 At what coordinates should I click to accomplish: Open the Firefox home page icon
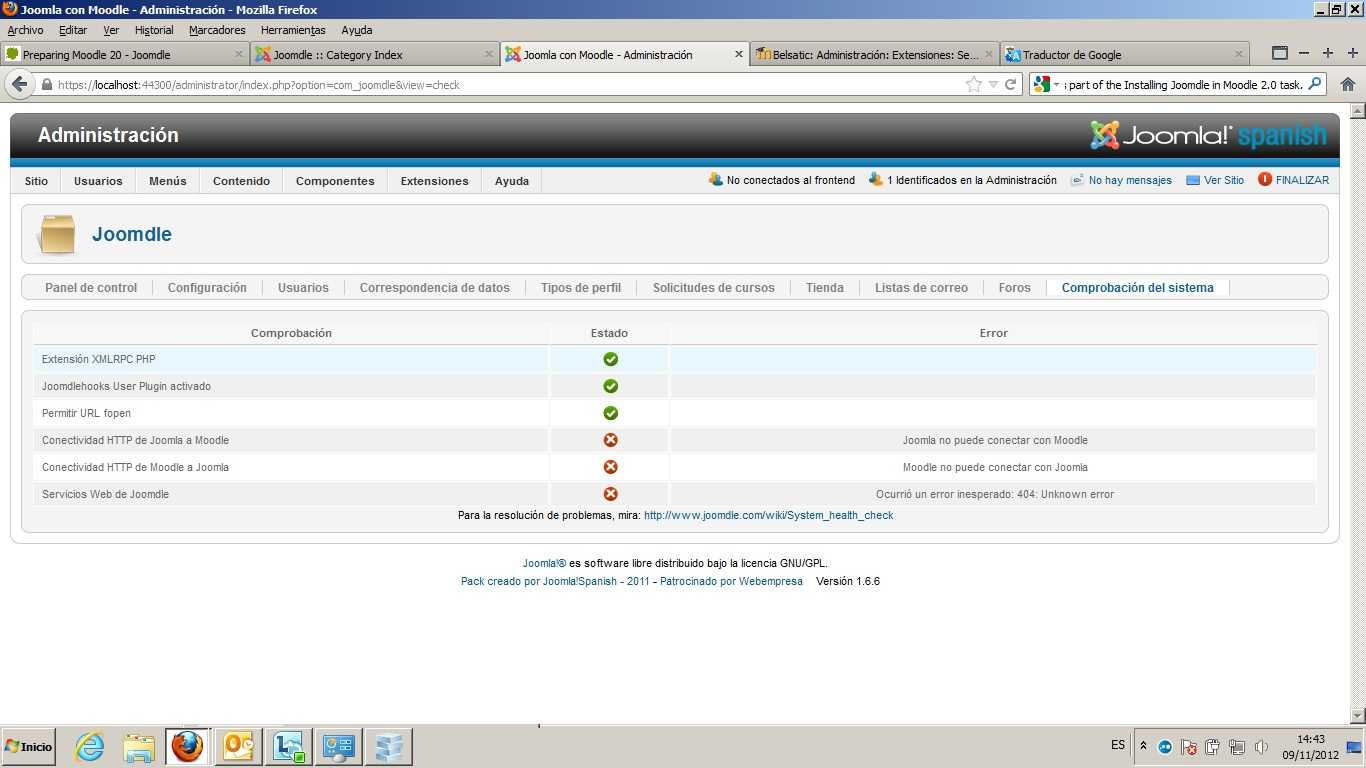1347,85
